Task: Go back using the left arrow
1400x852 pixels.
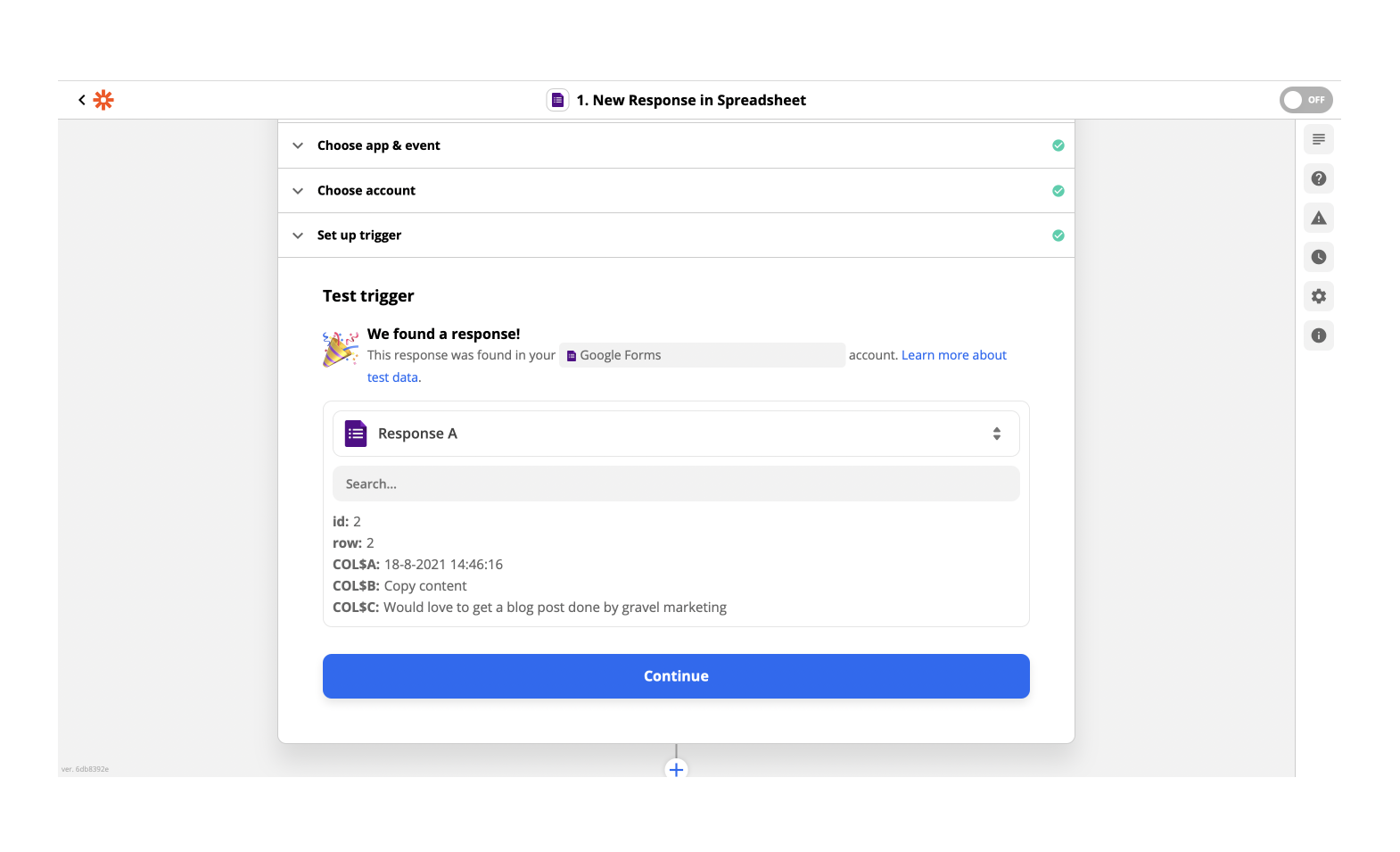Action: tap(82, 100)
